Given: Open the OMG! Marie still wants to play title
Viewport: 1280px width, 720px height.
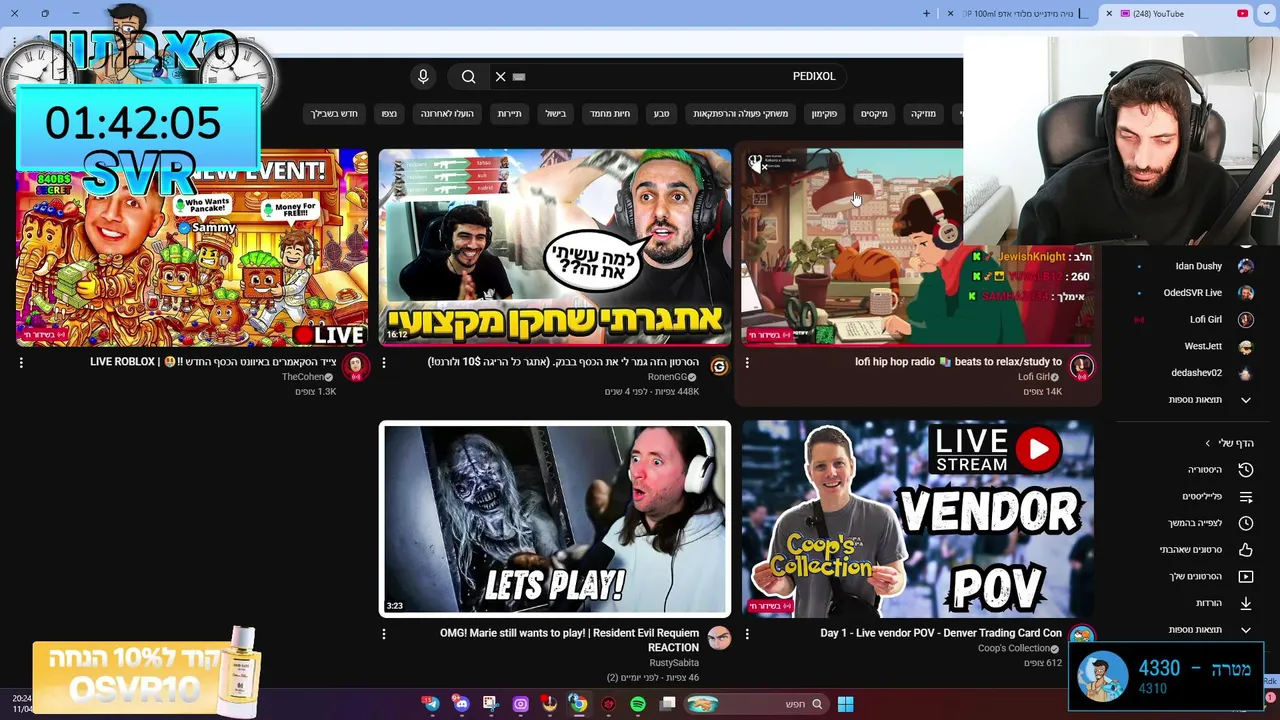Looking at the screenshot, I should (x=569, y=640).
